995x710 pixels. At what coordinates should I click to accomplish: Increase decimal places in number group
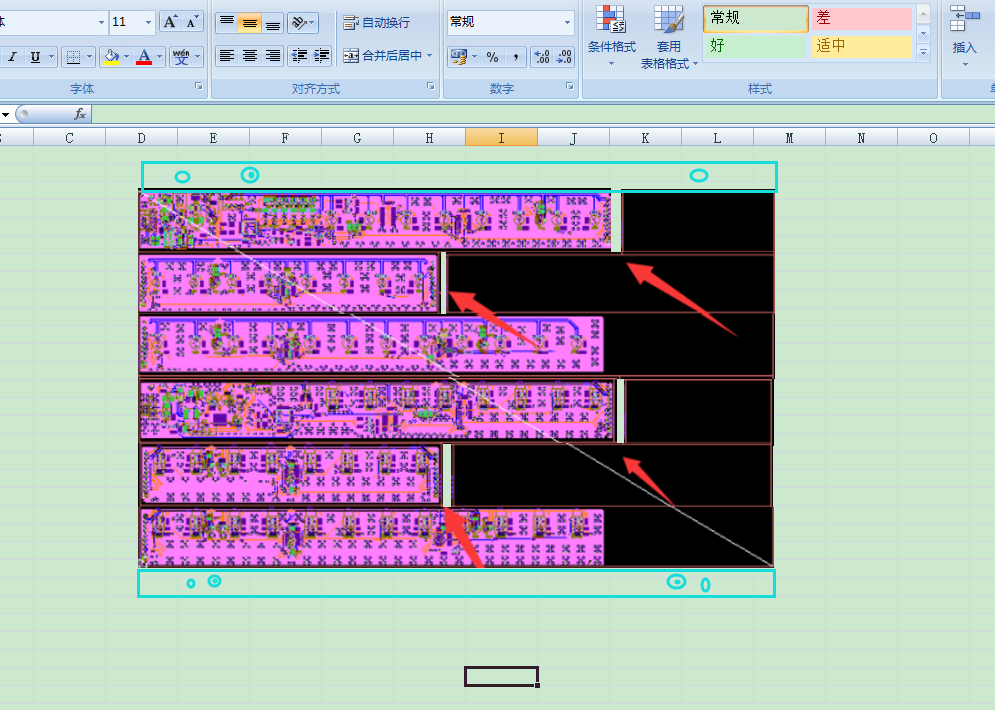pyautogui.click(x=540, y=57)
